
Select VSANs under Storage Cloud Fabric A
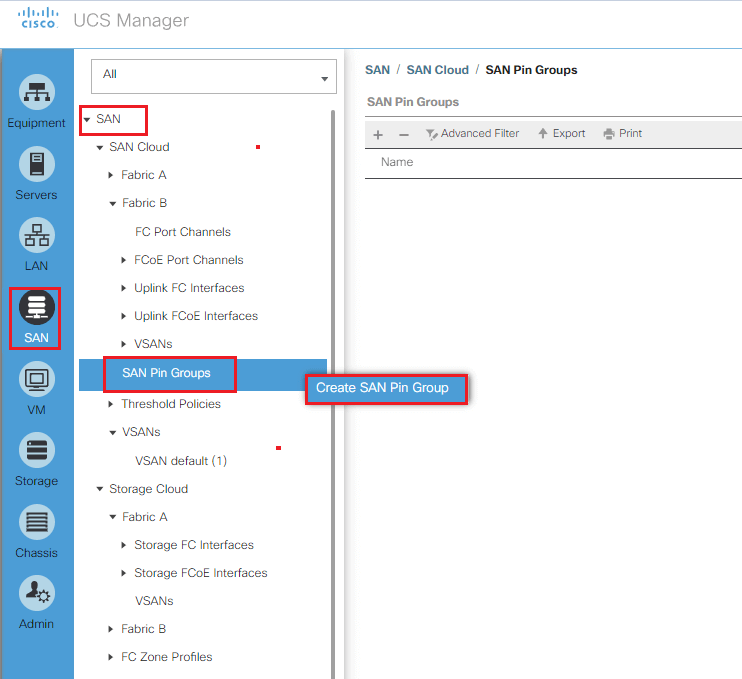click(x=154, y=601)
